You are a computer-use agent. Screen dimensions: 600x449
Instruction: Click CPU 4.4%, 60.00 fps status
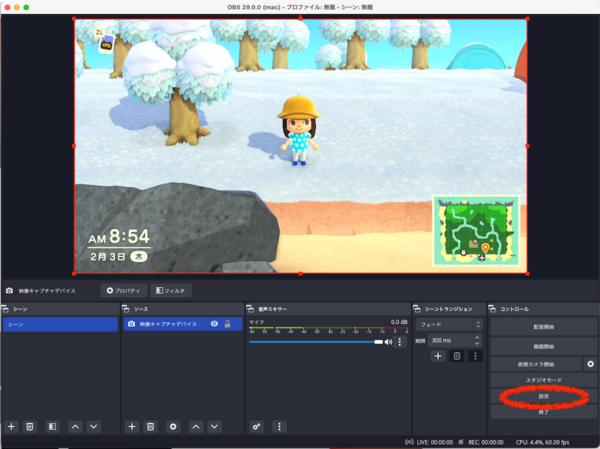pos(543,442)
